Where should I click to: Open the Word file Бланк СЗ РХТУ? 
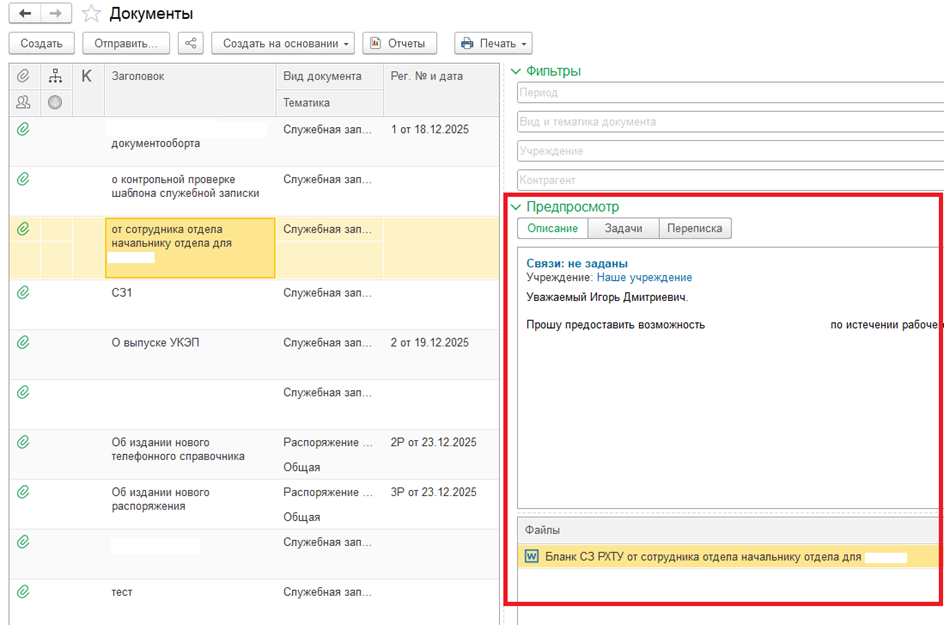[530, 557]
